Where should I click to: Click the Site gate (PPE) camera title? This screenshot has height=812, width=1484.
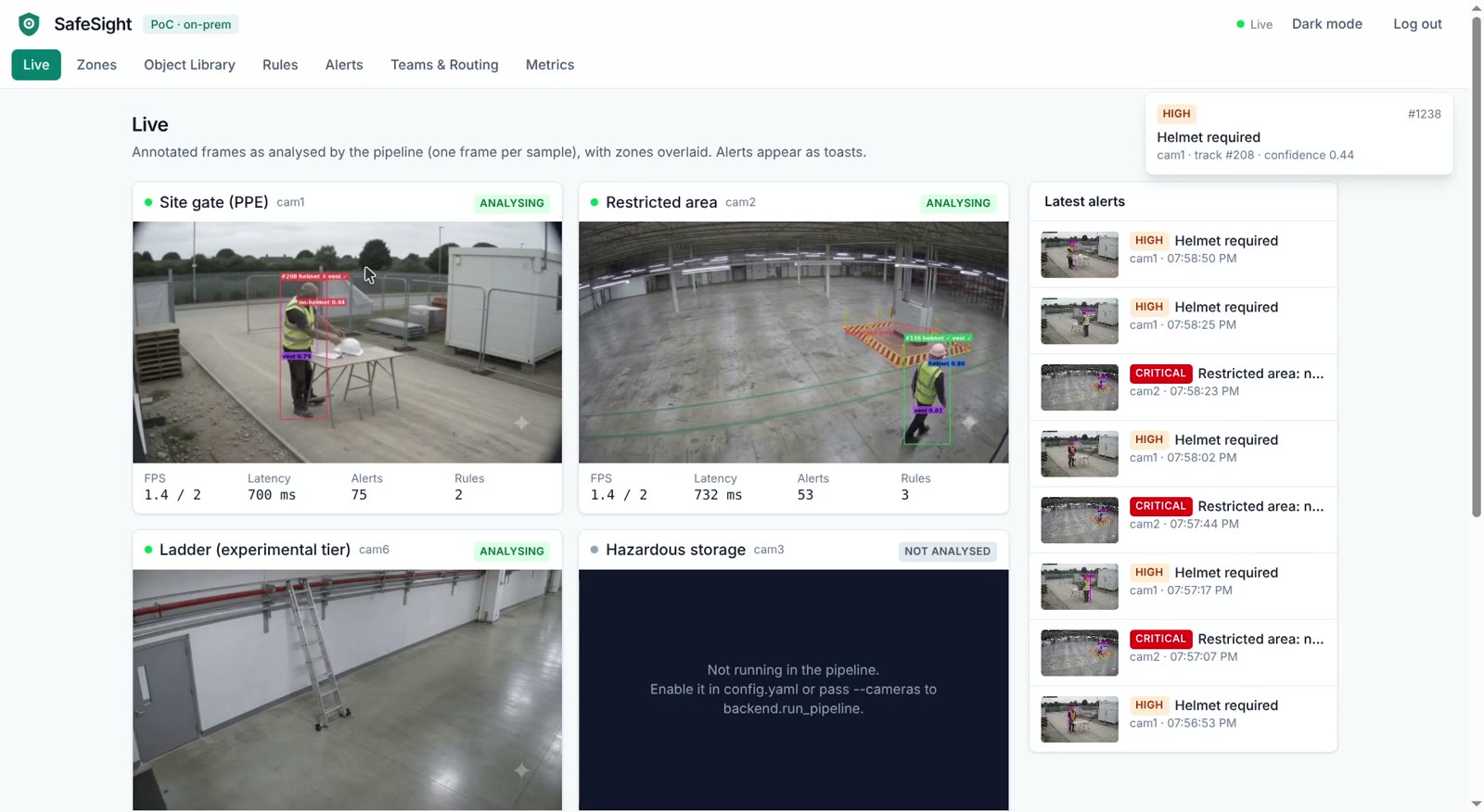(214, 202)
